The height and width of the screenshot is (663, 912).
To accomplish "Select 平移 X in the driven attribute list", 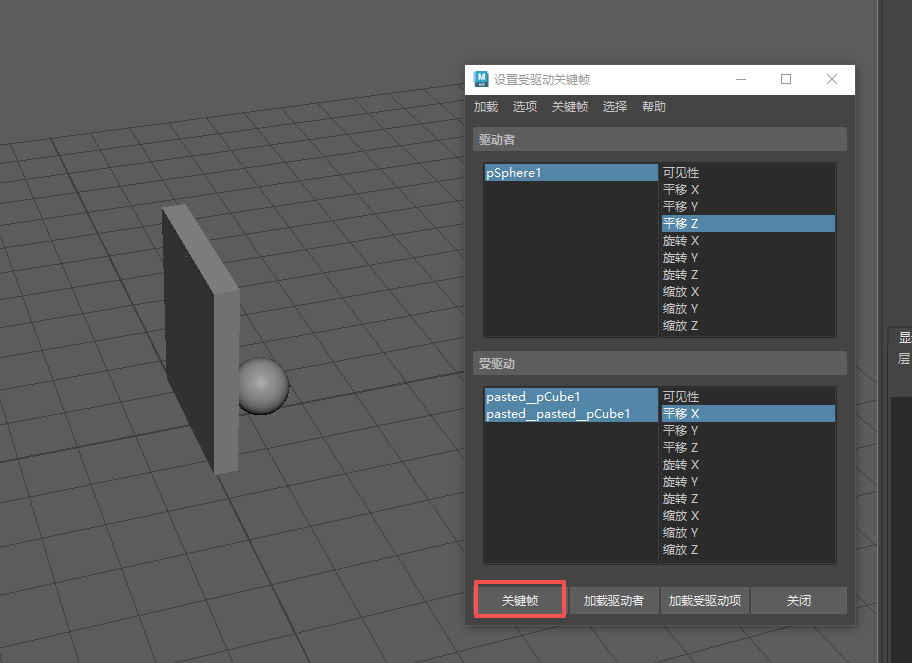I will (749, 414).
